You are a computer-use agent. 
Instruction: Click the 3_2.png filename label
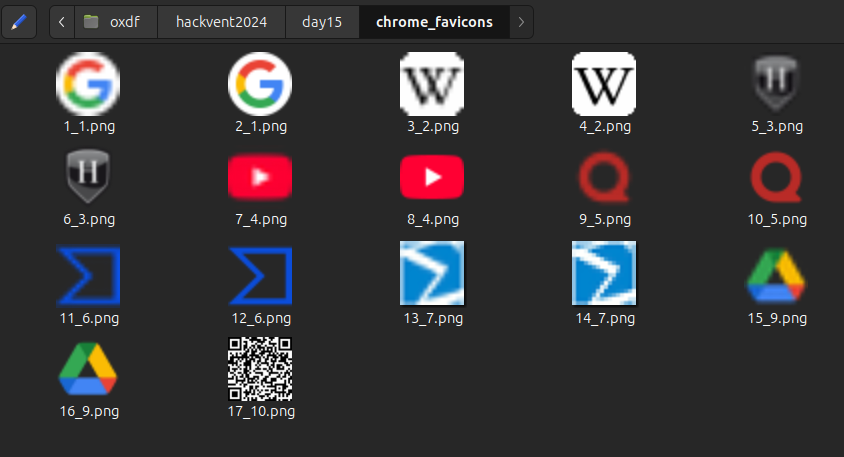tap(432, 127)
